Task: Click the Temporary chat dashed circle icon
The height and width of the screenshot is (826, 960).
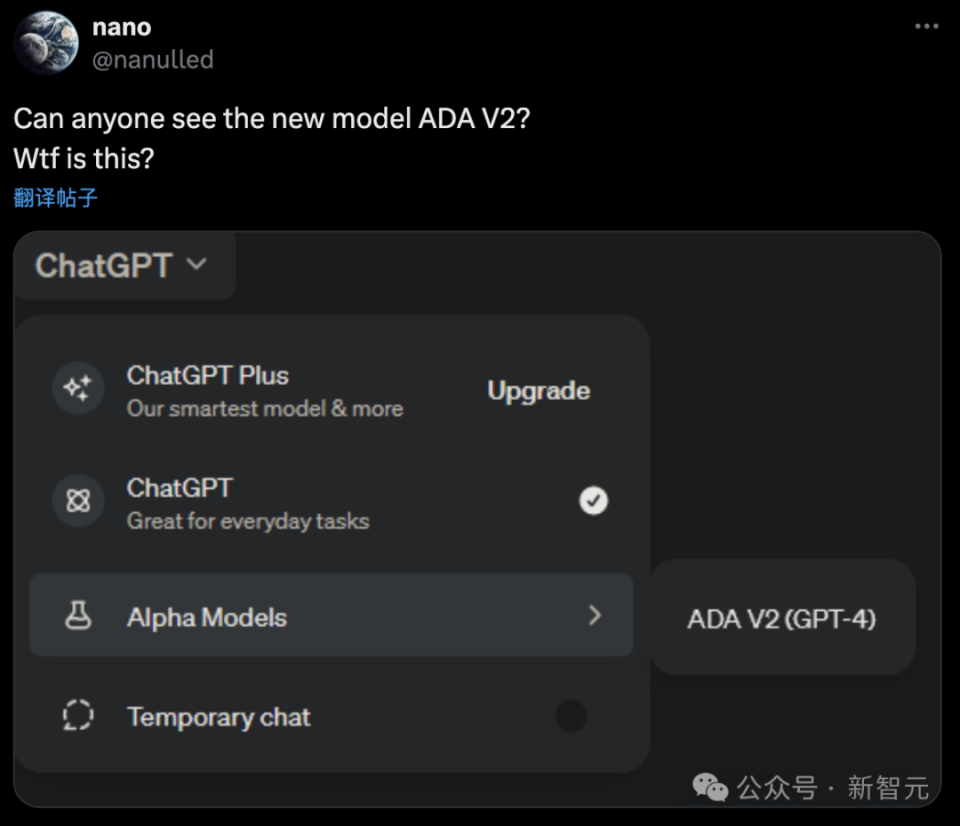Action: 77,716
